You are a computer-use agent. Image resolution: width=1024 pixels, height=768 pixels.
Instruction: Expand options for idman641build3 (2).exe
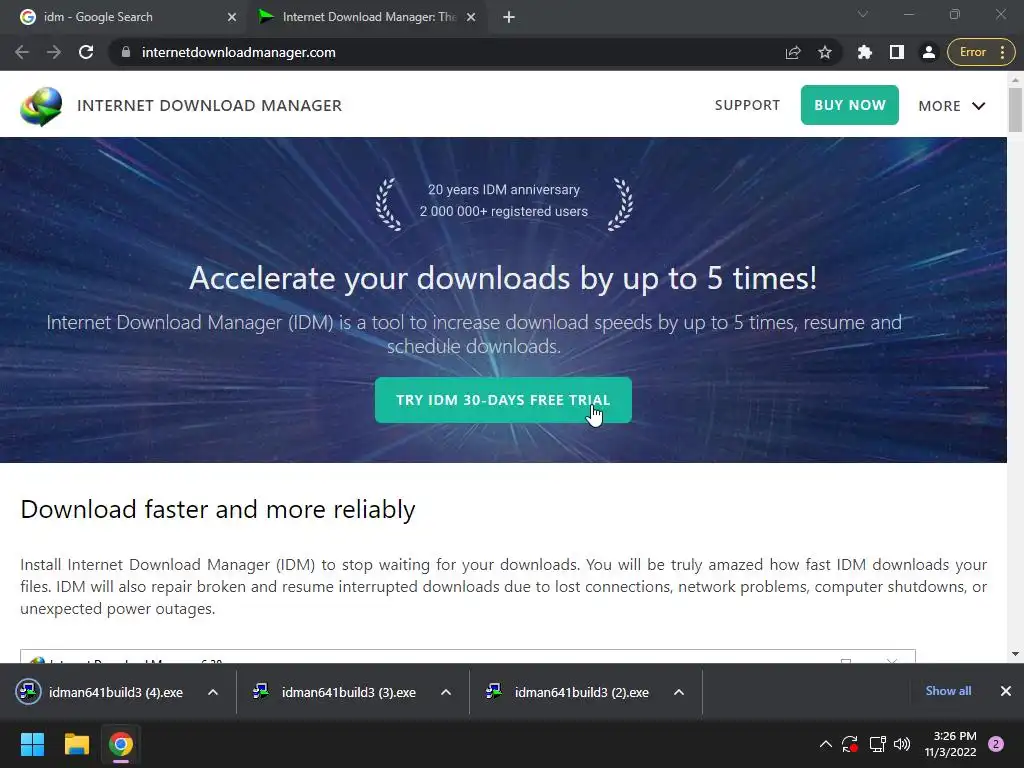[679, 692]
